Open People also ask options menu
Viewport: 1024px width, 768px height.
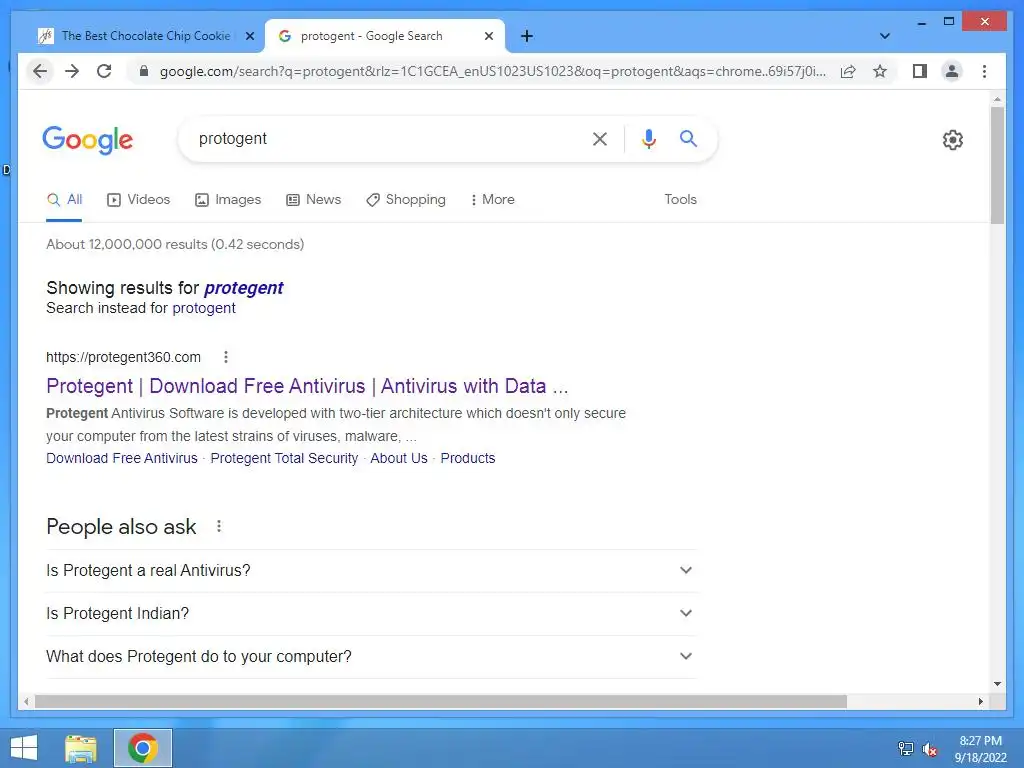[219, 526]
